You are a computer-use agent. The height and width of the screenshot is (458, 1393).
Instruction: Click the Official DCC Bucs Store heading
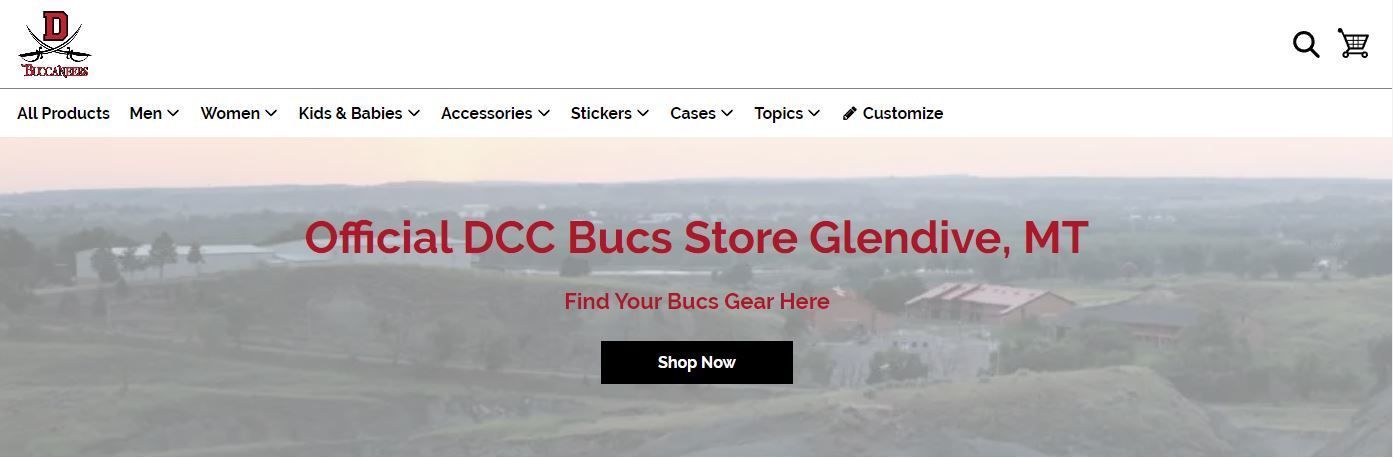(696, 238)
